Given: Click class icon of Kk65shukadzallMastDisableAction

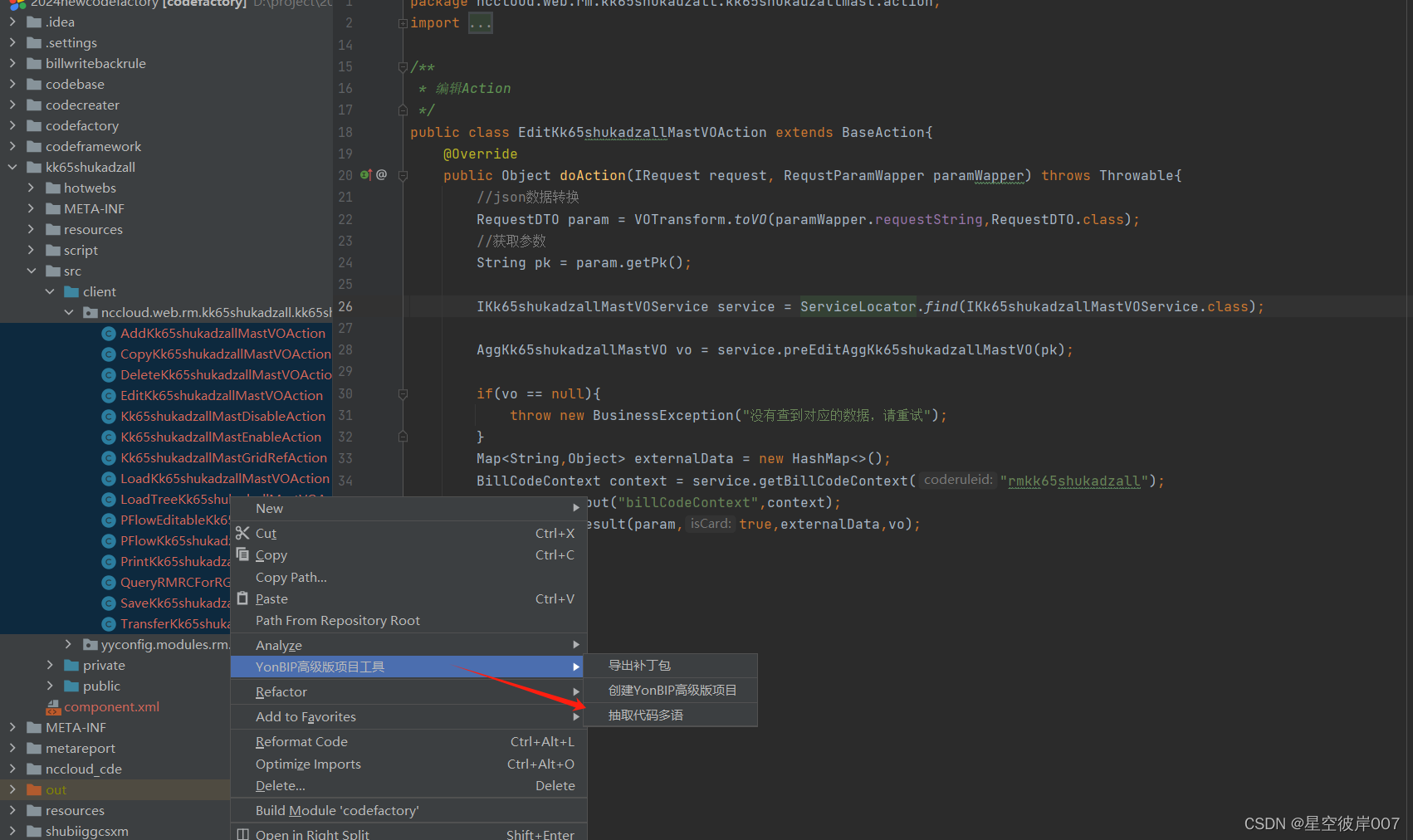Looking at the screenshot, I should [x=108, y=417].
